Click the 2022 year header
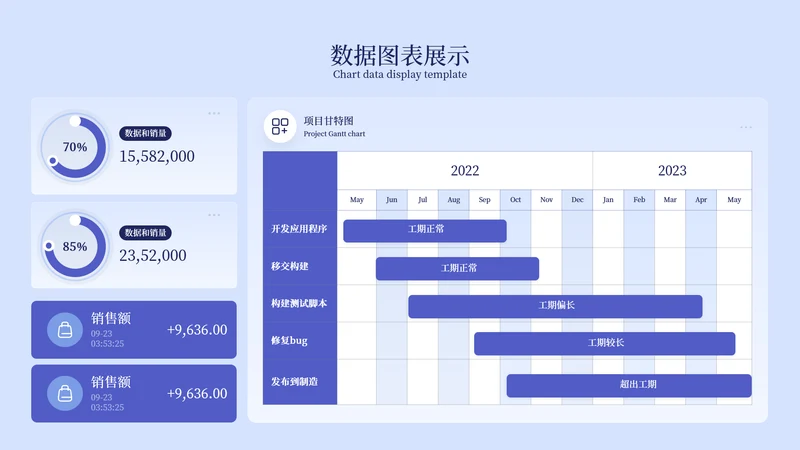Screen dimensions: 800x450 465,170
